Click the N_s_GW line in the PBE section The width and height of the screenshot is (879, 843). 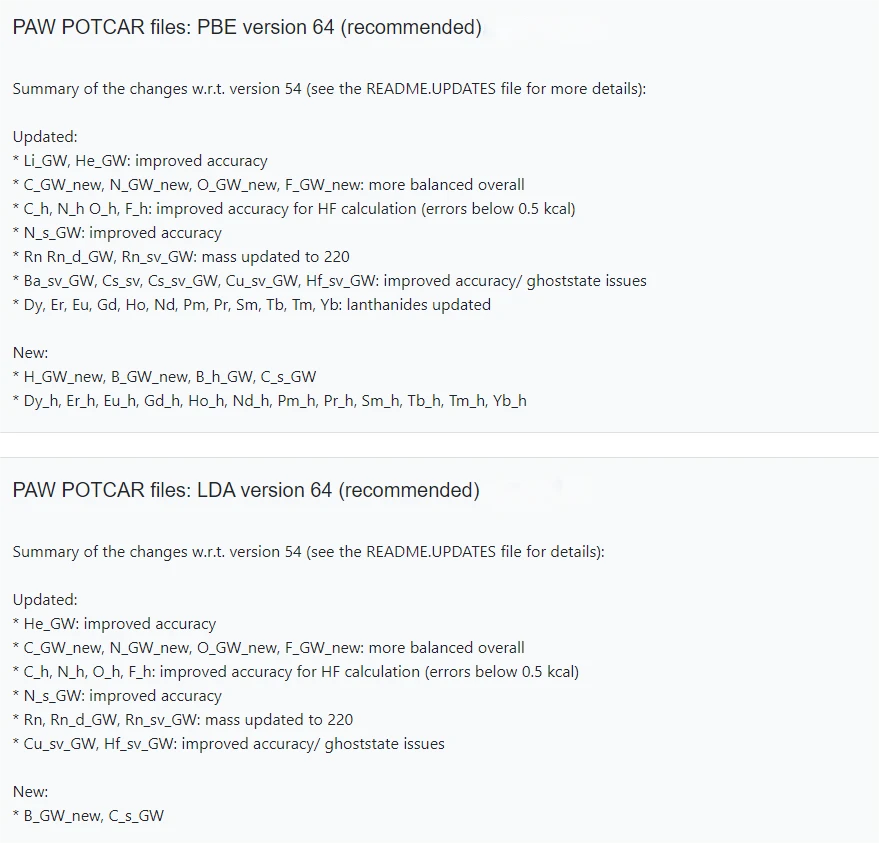[x=117, y=233]
